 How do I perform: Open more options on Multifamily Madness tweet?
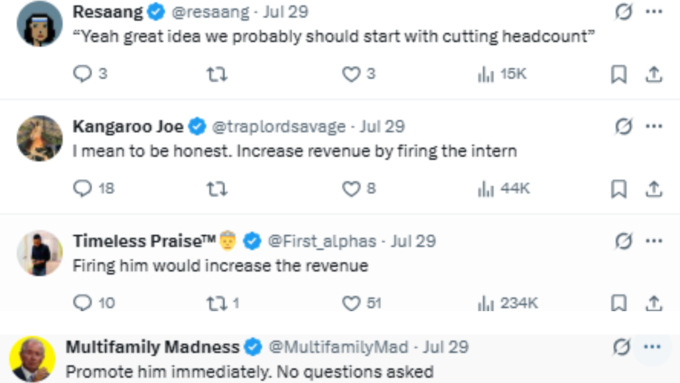tap(652, 347)
